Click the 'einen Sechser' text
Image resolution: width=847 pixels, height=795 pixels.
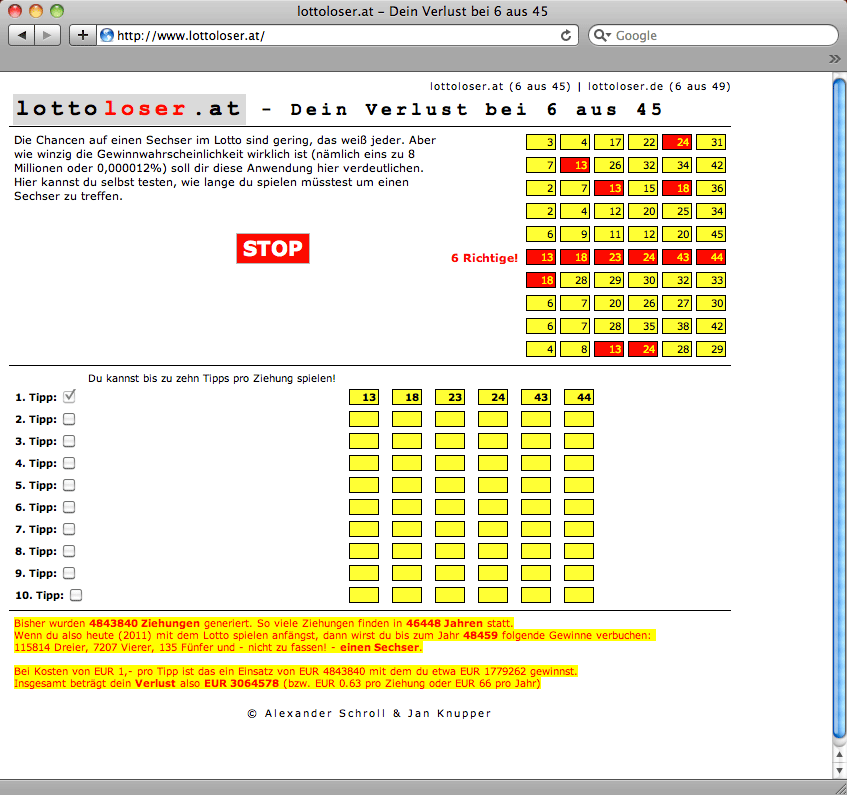(x=379, y=647)
